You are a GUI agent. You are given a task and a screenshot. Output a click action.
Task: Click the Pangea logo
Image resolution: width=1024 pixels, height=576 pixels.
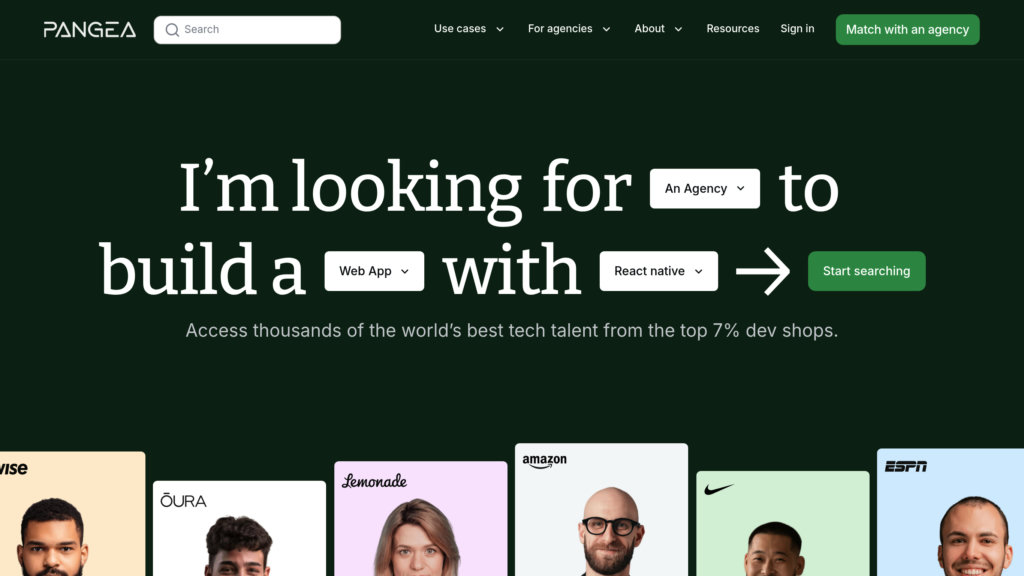pyautogui.click(x=89, y=29)
